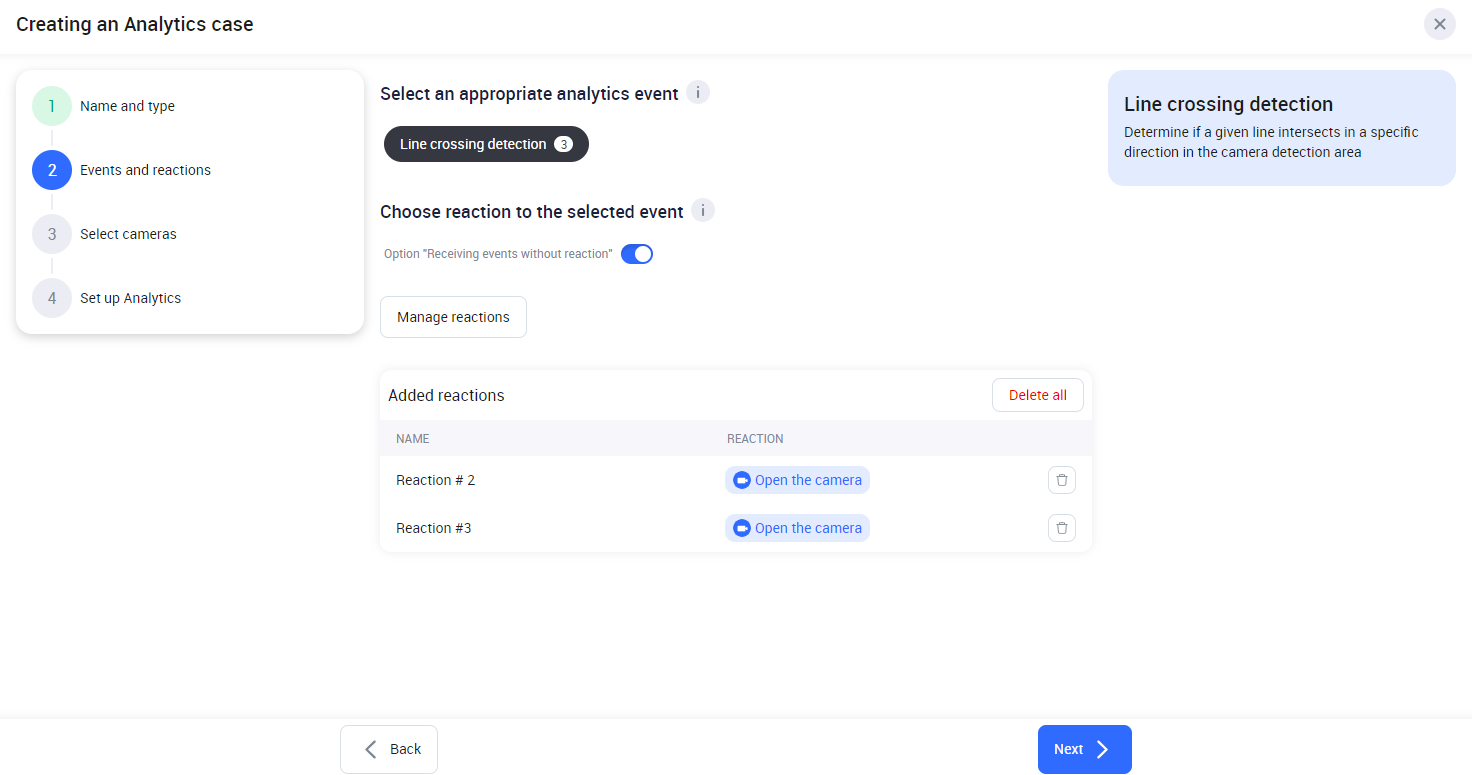Click the count badge on Line crossing chip
The width and height of the screenshot is (1472, 775).
[x=564, y=144]
